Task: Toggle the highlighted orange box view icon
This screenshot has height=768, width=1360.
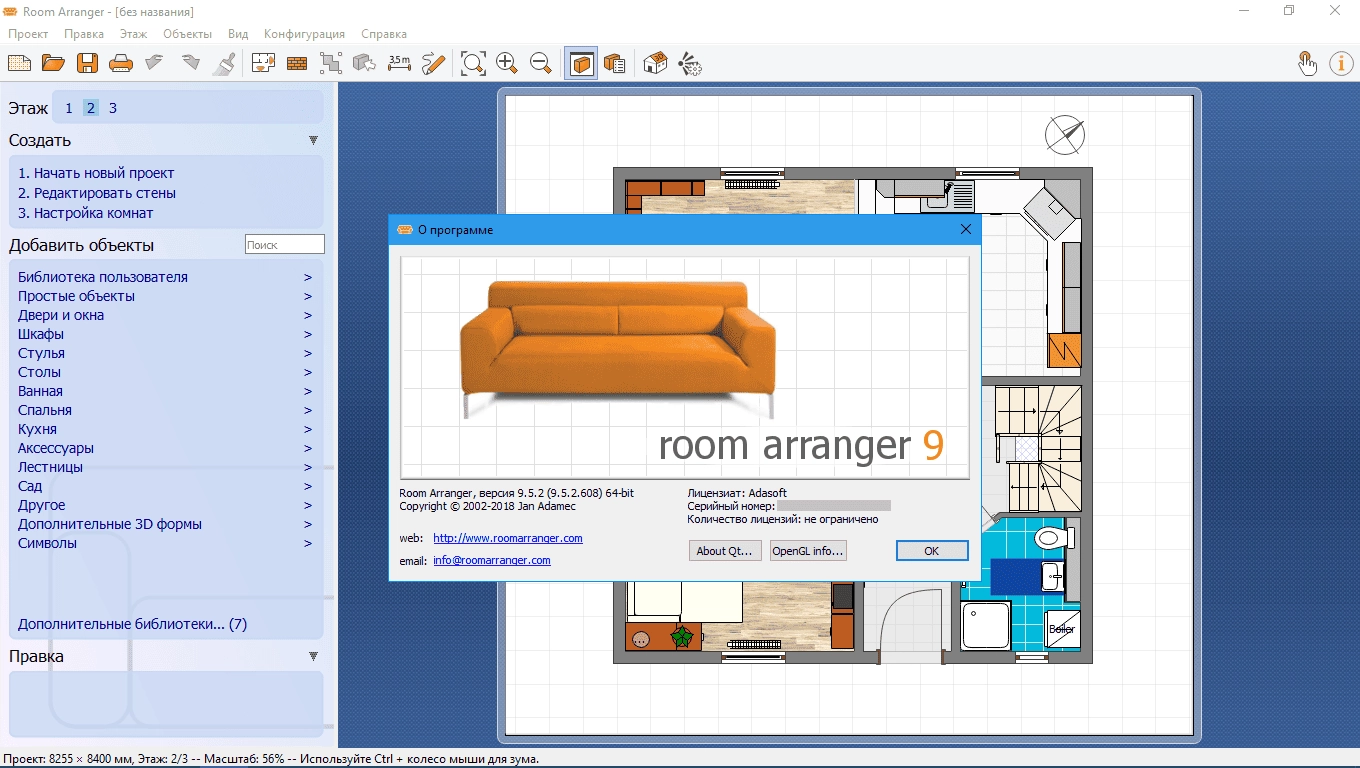Action: click(581, 63)
